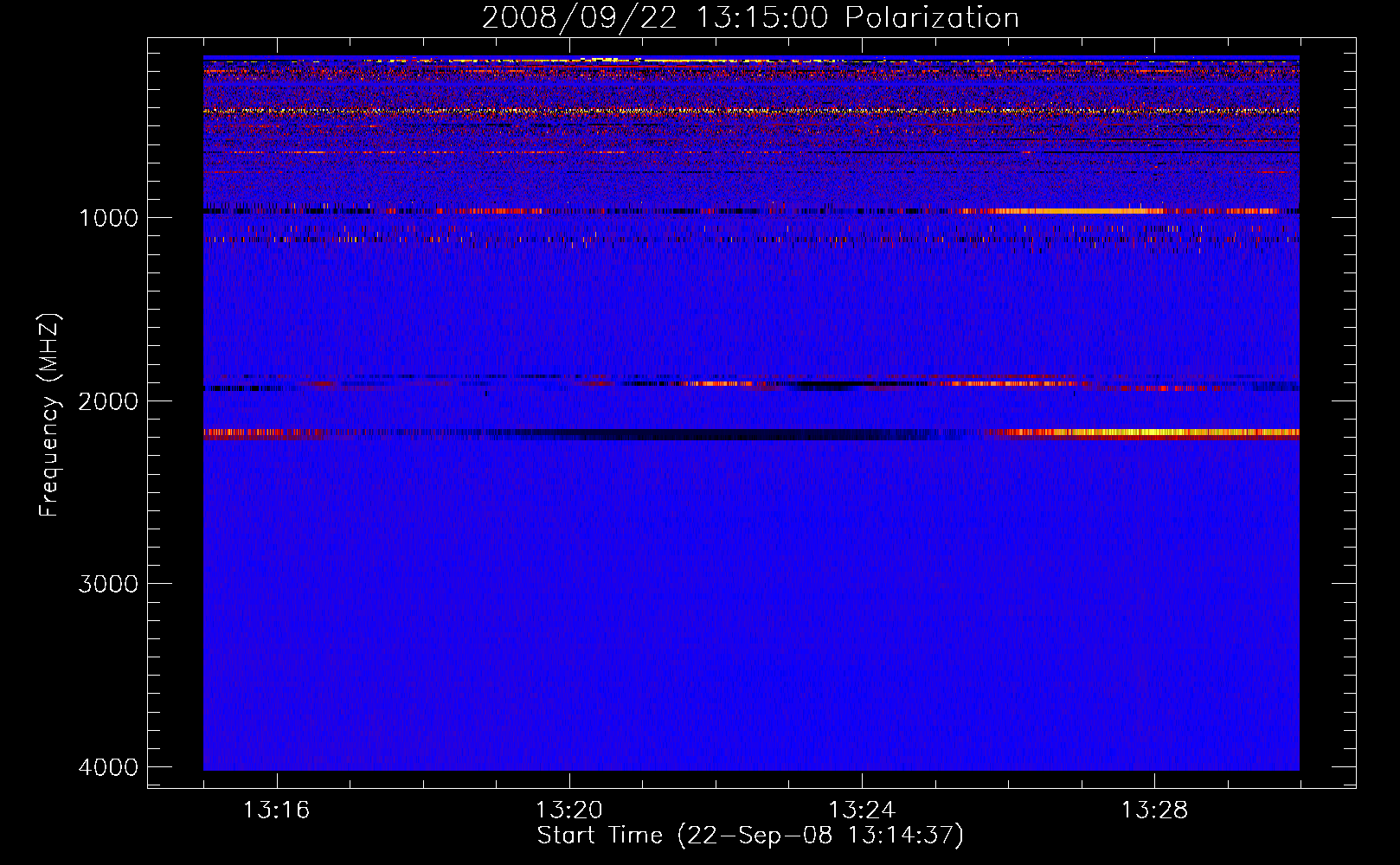1400x865 pixels.
Task: Click the '13:16' time tick label
Action: point(277,811)
